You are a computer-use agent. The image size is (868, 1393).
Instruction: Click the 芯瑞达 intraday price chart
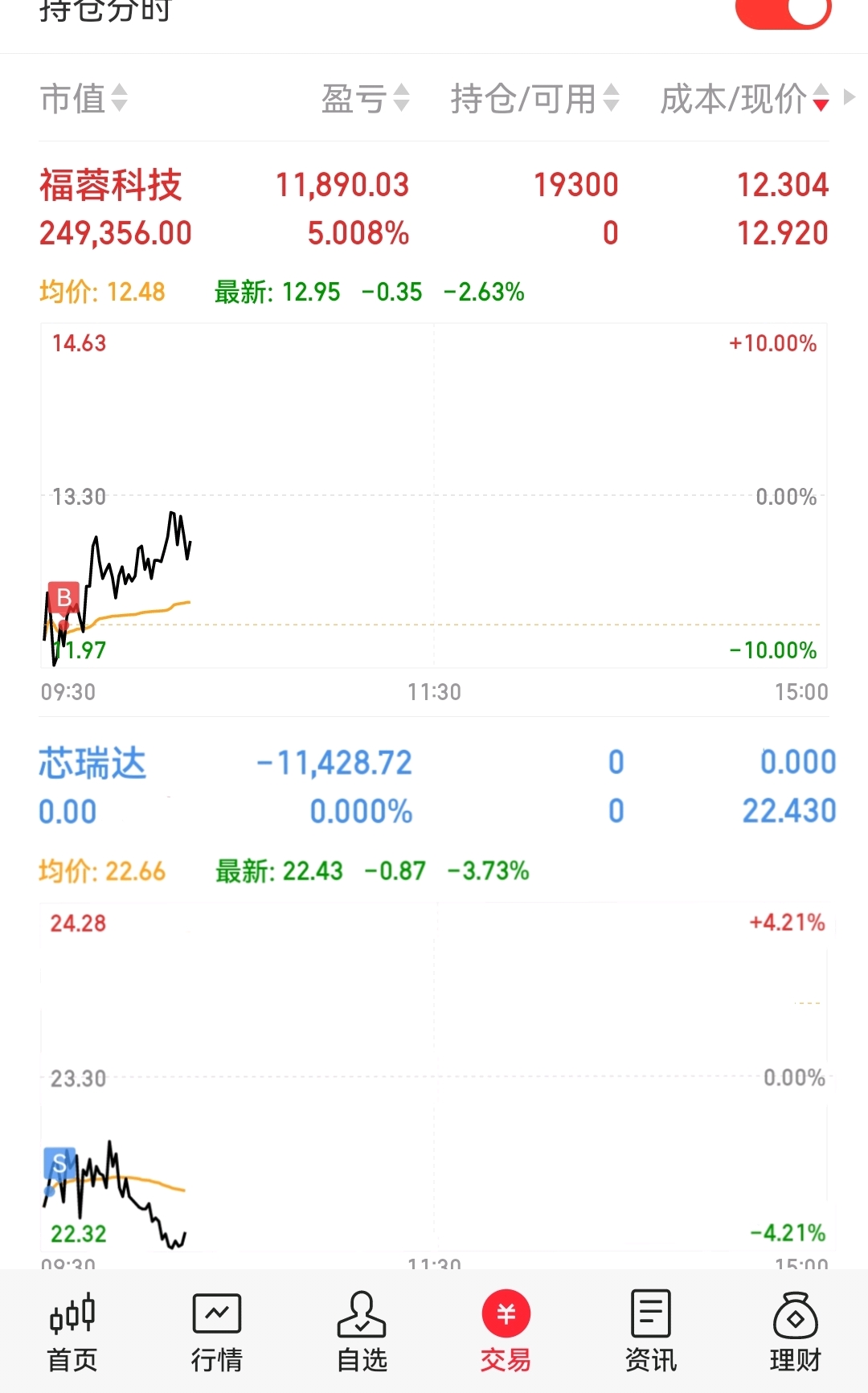click(434, 1077)
